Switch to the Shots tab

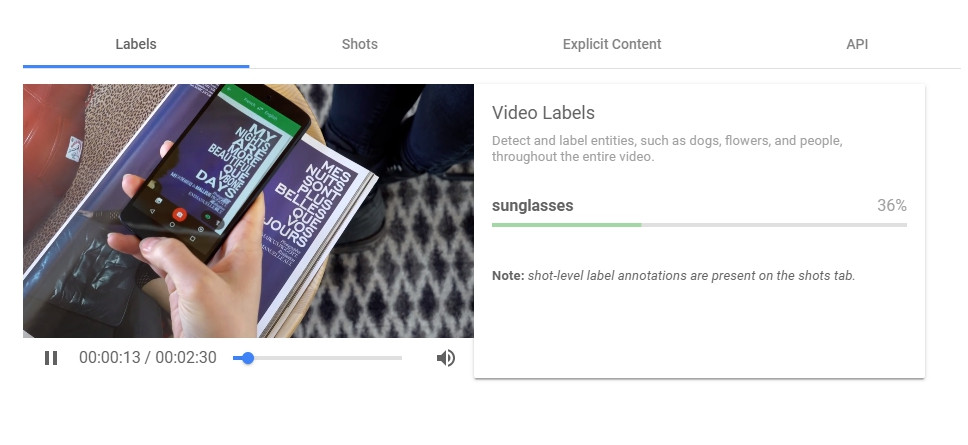coord(360,44)
